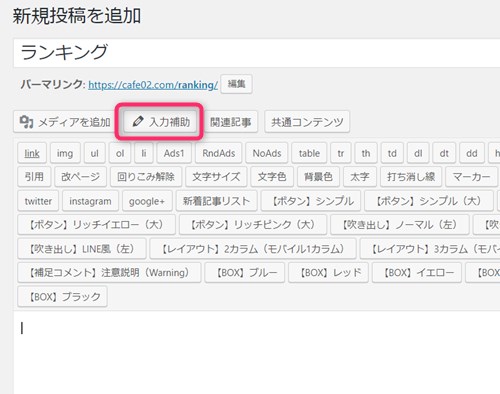This screenshot has width=500, height=394.
Task: Insert a th tag
Action: tap(366, 153)
